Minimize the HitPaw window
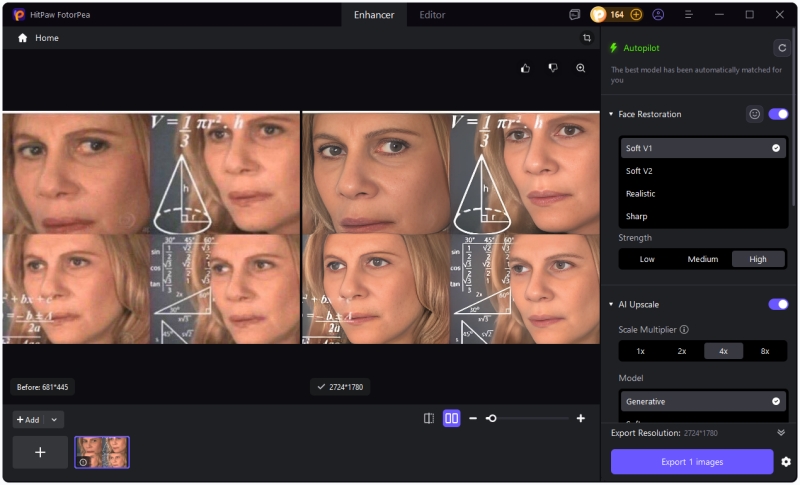The width and height of the screenshot is (800, 485). pos(719,15)
